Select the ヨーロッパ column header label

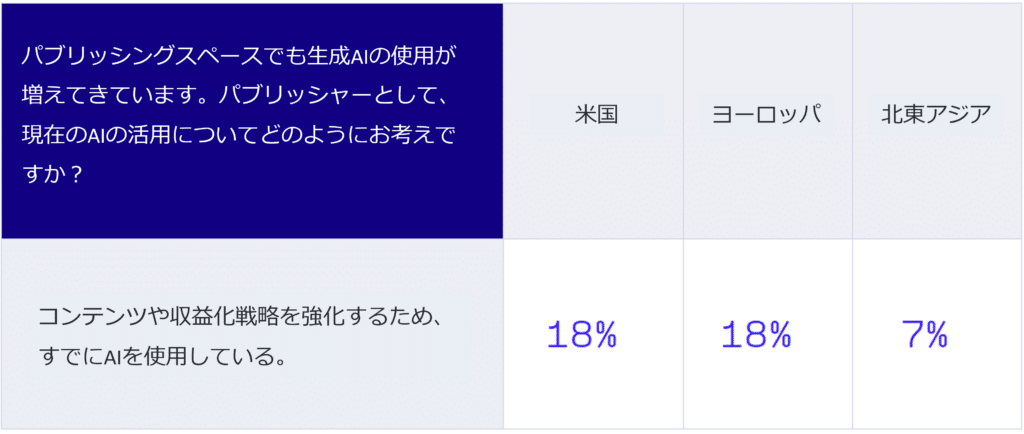[x=767, y=115]
